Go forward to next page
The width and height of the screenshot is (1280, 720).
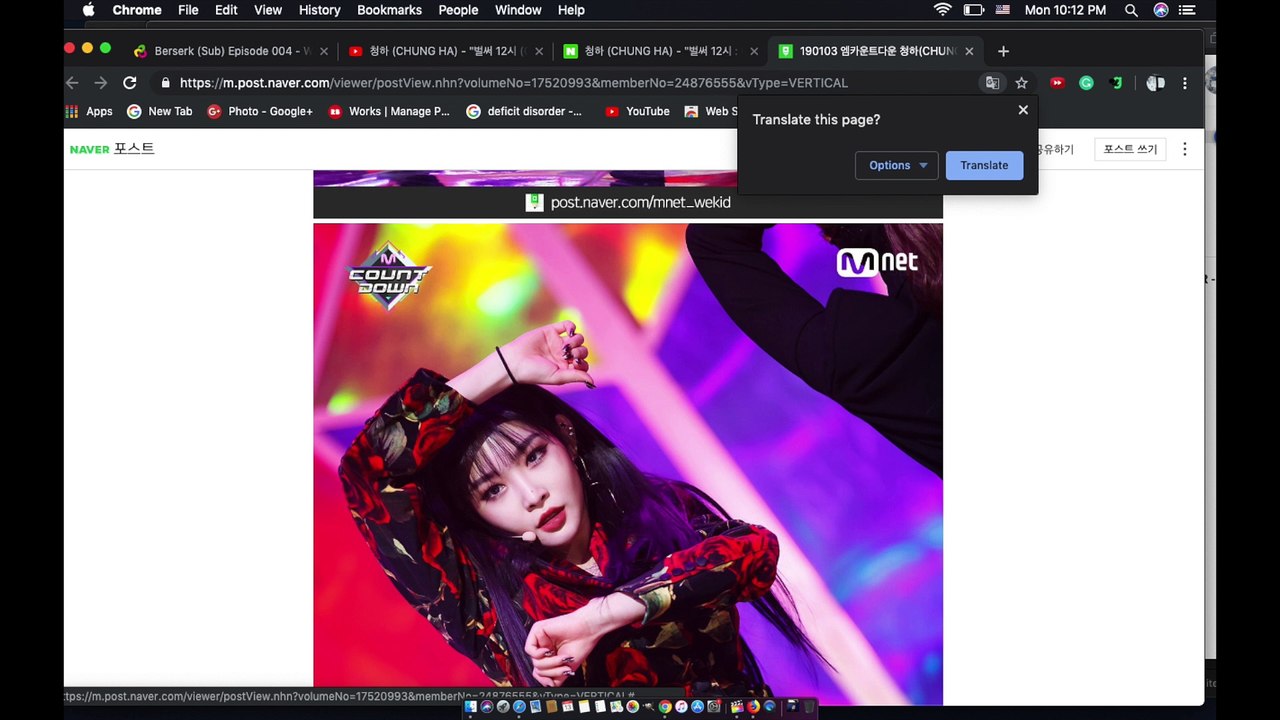coord(100,83)
